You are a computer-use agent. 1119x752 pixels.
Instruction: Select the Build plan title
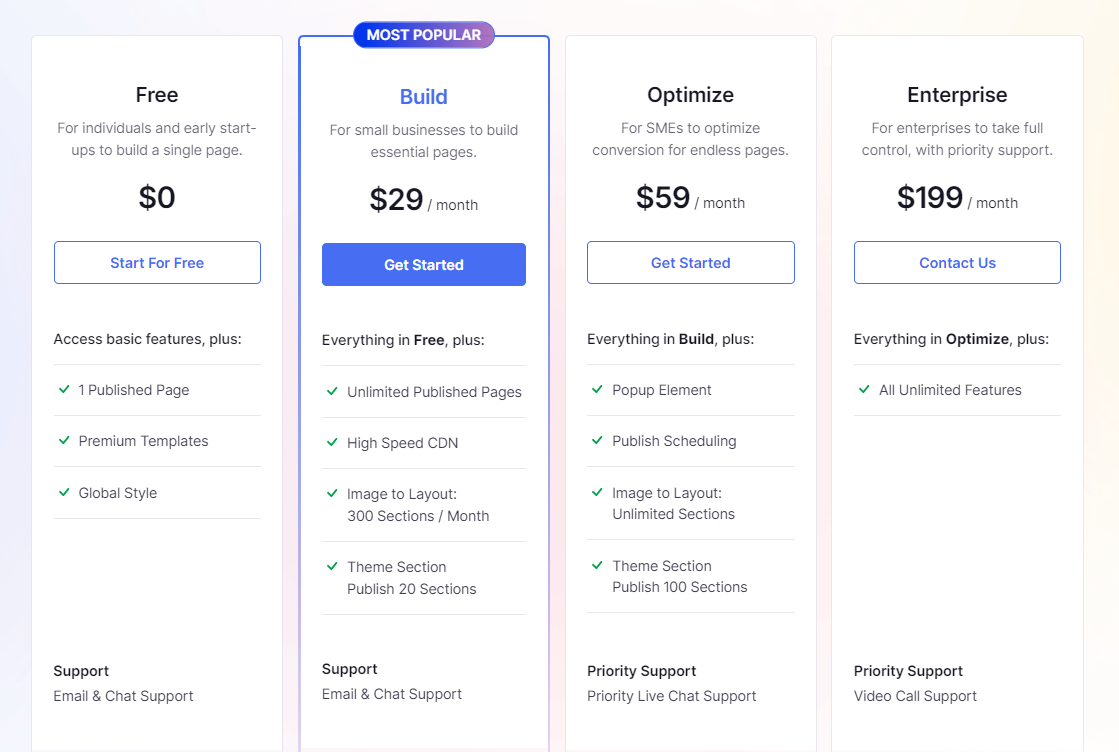(x=424, y=97)
